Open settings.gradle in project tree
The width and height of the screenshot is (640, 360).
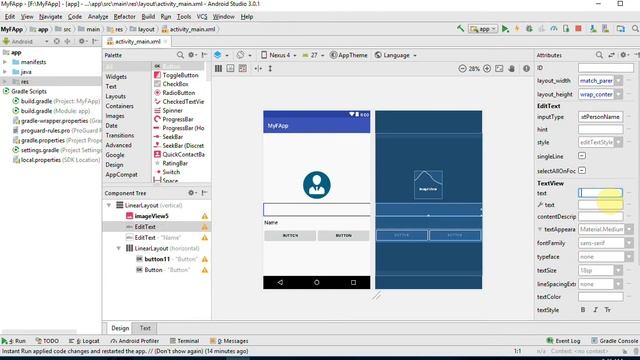[x=40, y=150]
